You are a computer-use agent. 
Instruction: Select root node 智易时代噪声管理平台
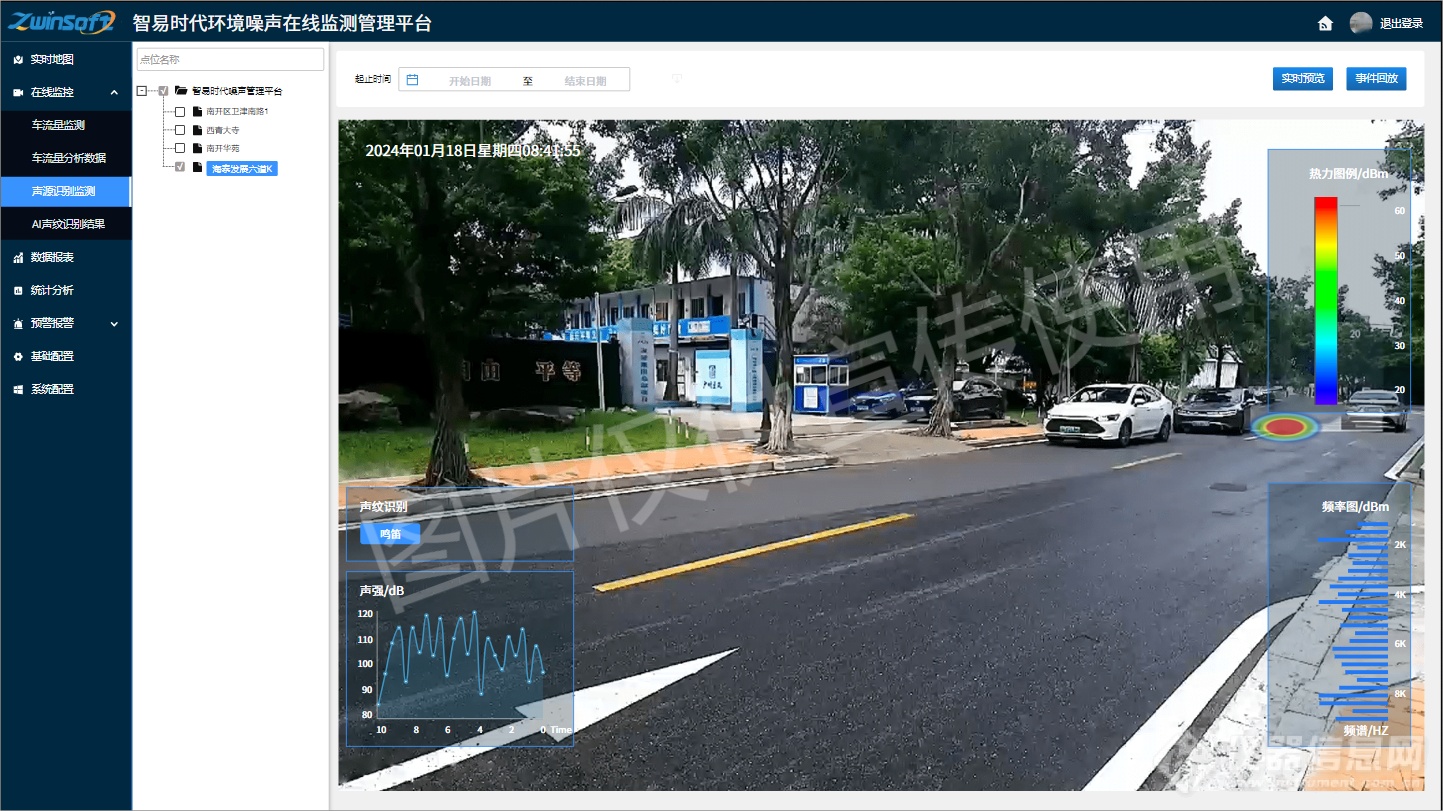click(x=237, y=91)
